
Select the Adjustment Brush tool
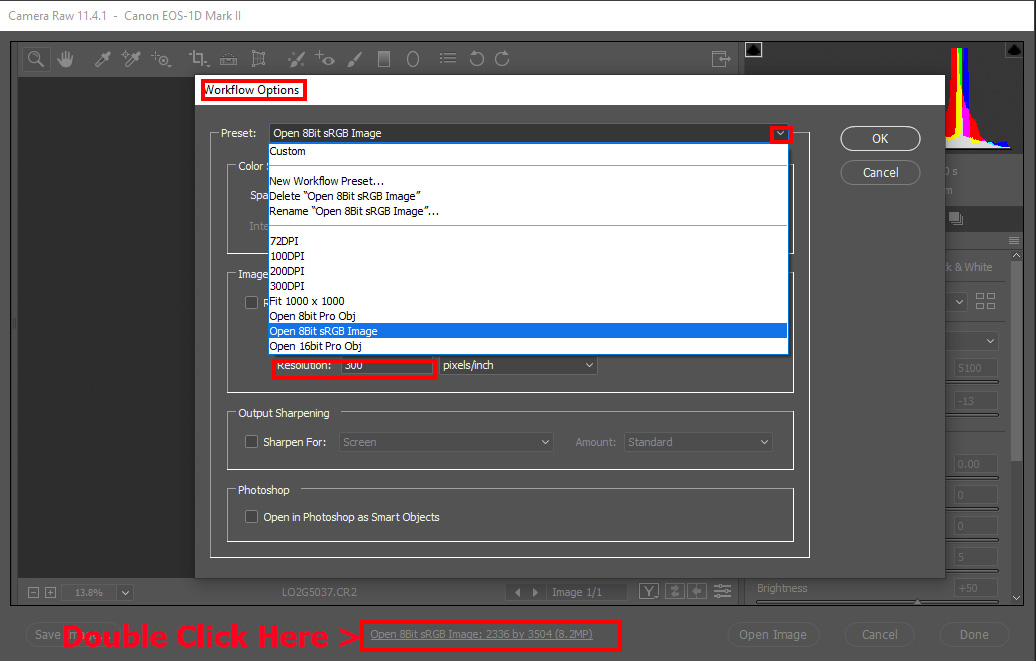356,58
